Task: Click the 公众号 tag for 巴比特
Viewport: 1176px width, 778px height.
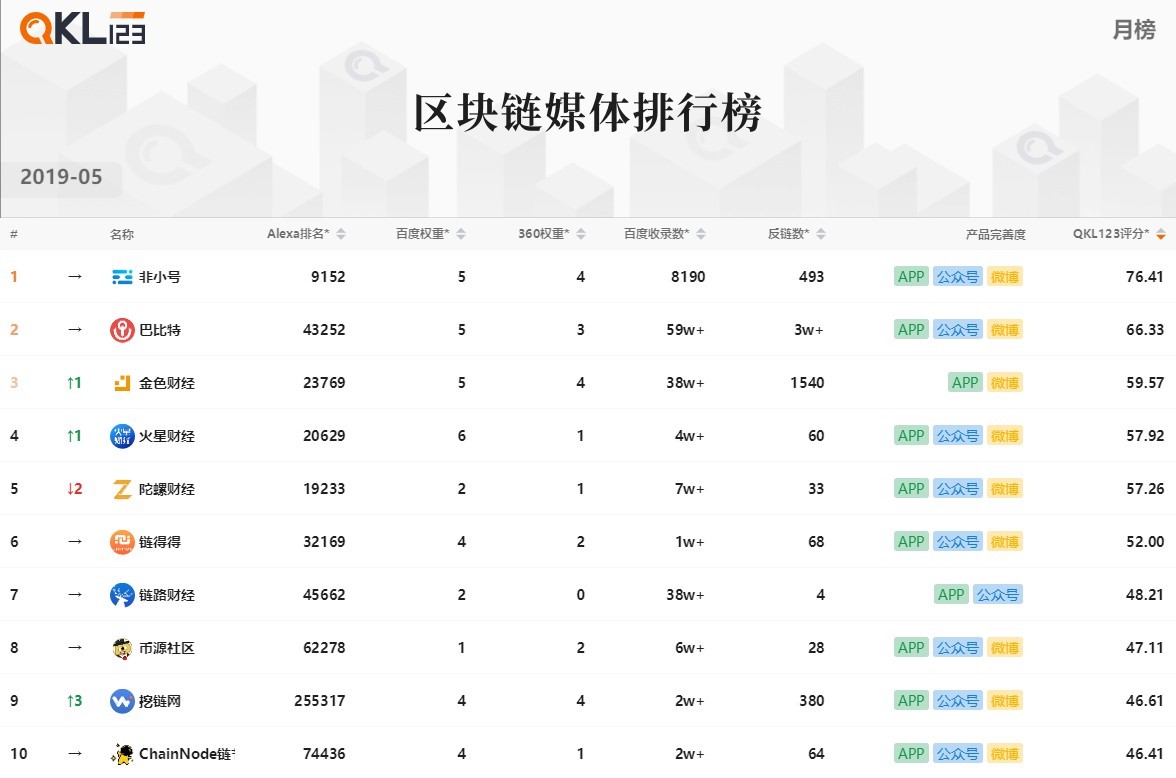Action: (958, 329)
